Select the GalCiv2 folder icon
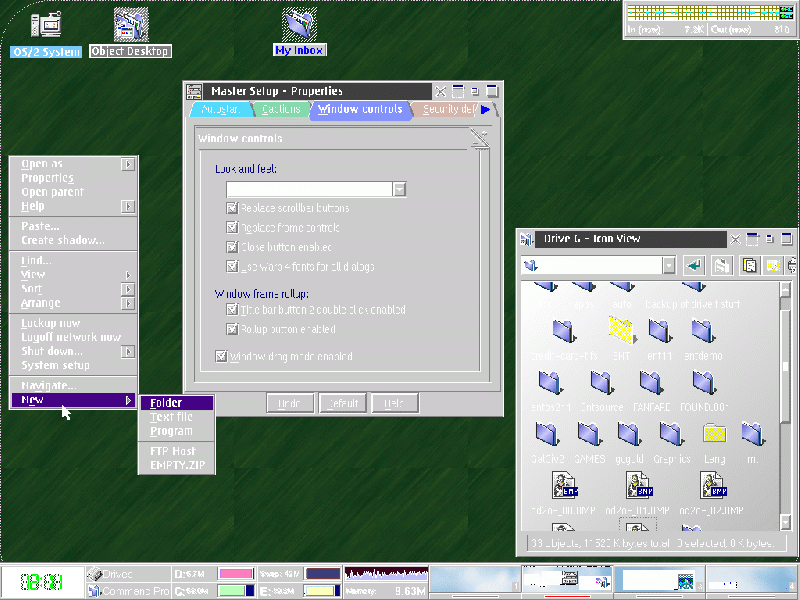This screenshot has height=600, width=800. [547, 434]
